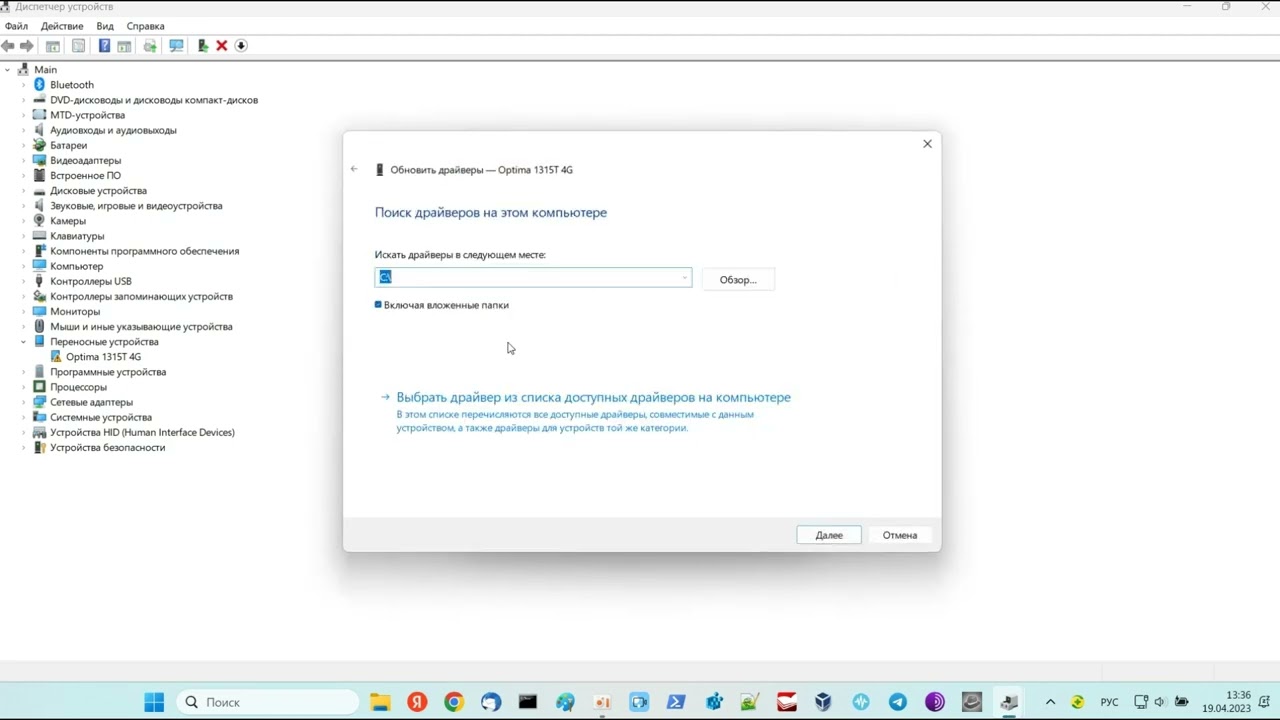
Task: Click the back arrow in the driver update dialog
Action: pyautogui.click(x=354, y=169)
